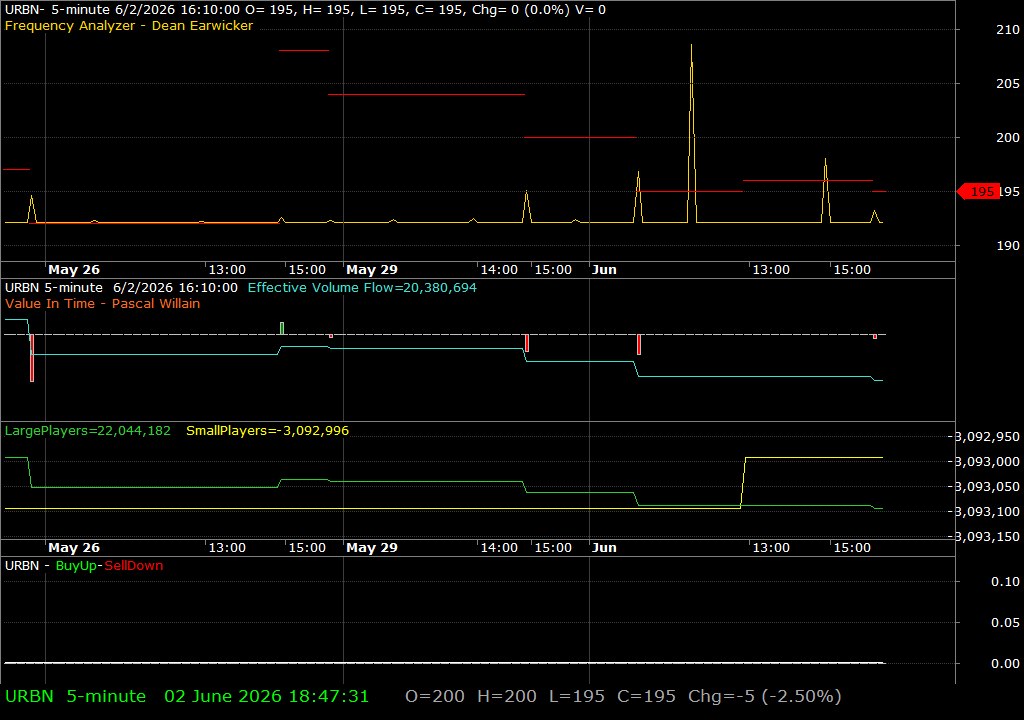The image size is (1024, 720).
Task: Click the tallest yellow price spike on the Jun session
Action: pyautogui.click(x=692, y=131)
